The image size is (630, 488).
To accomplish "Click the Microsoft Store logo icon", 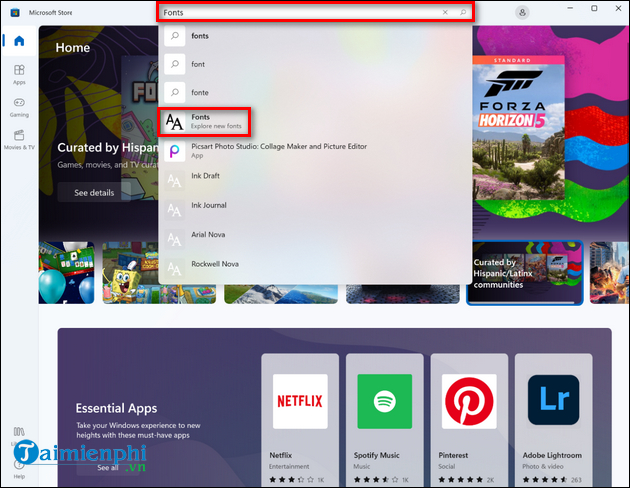I will (x=15, y=12).
